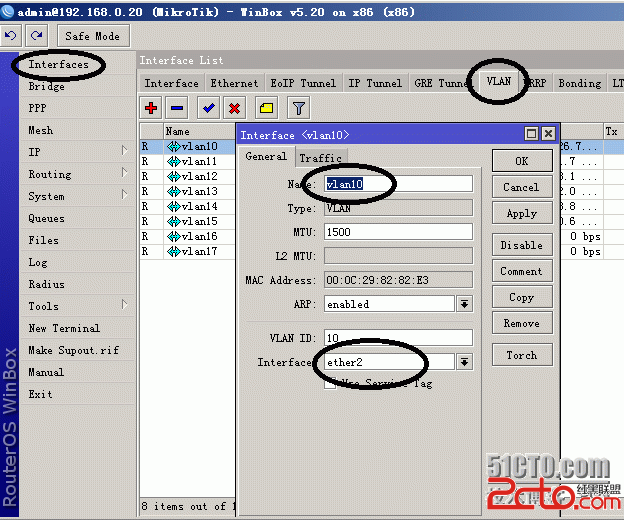Close the Interface vlan10 dialog
Screen dimensions: 624x520
point(548,134)
